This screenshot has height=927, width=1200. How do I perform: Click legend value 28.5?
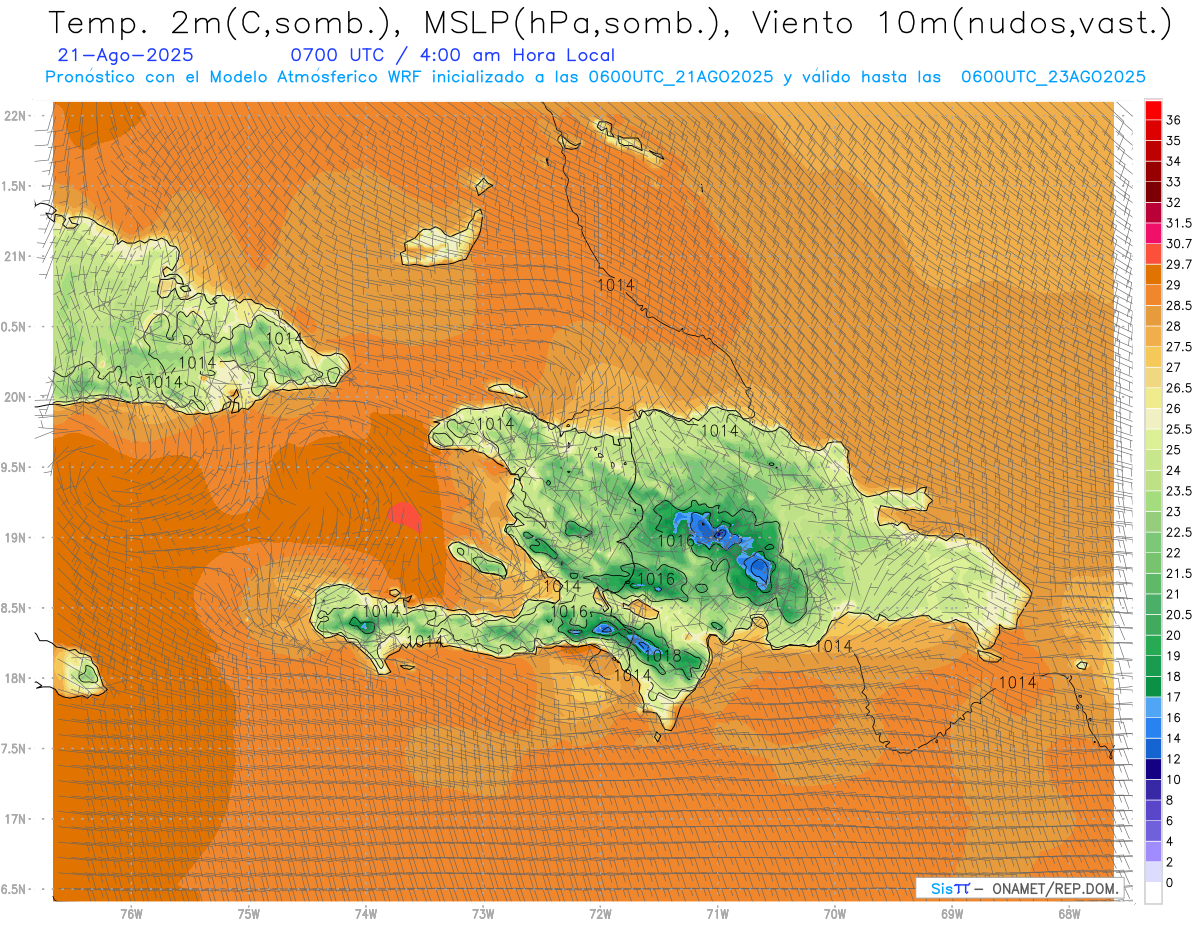(x=1179, y=305)
